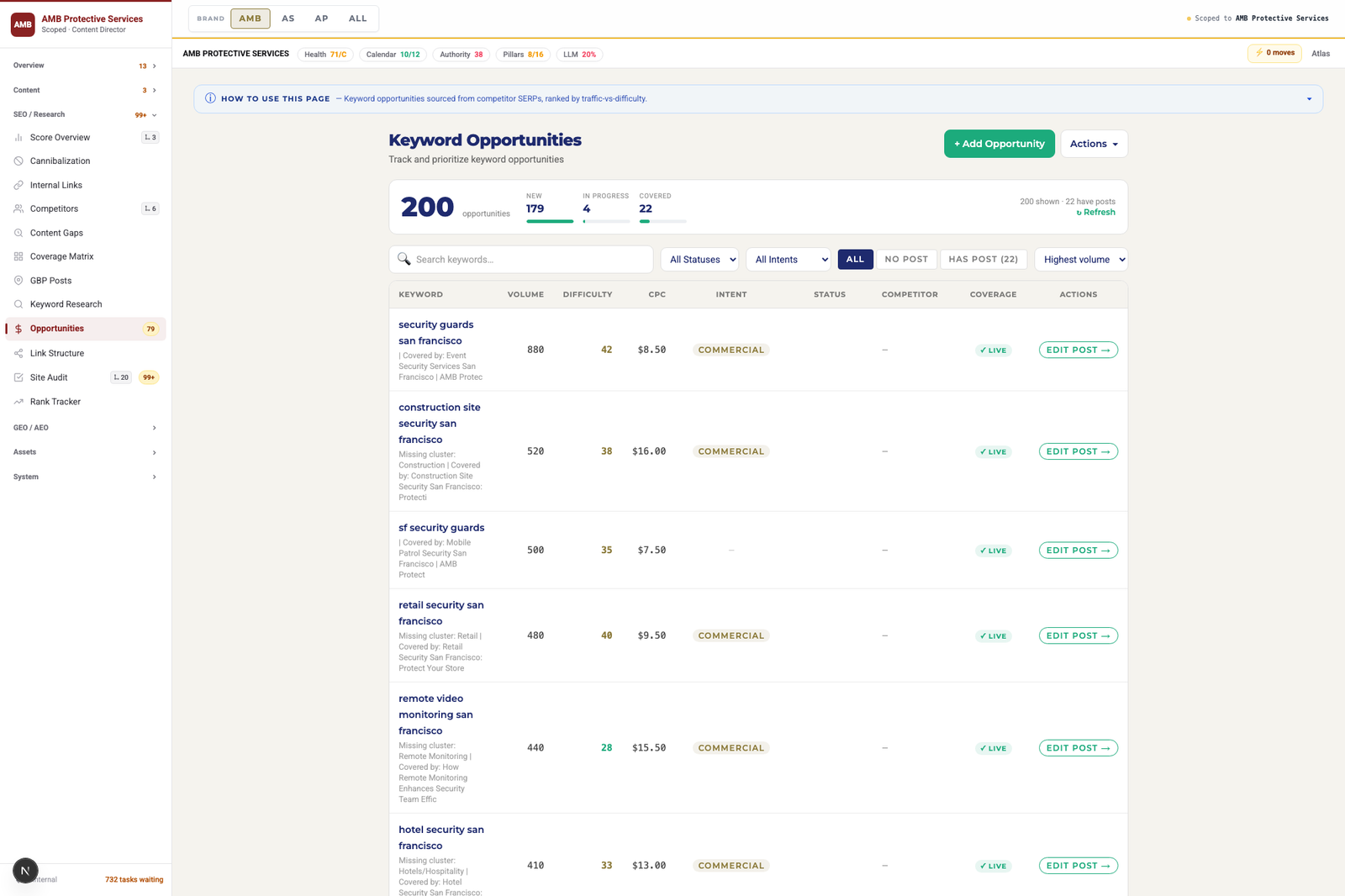Edit post for sf security guards
The image size is (1345, 896).
[x=1079, y=551]
